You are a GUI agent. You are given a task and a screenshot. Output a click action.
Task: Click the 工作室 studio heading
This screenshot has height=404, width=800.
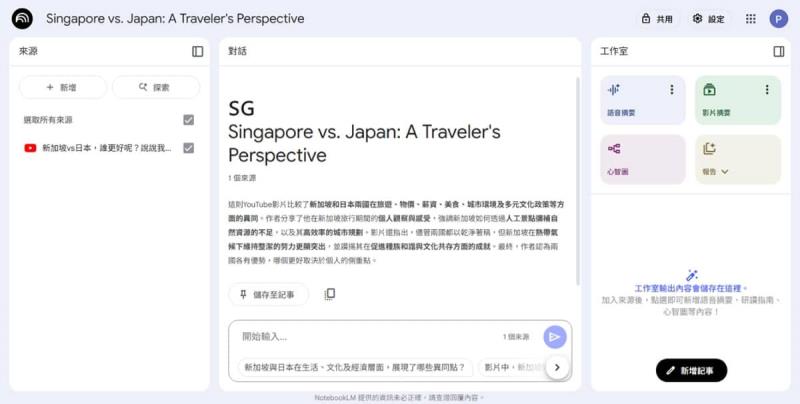[x=614, y=51]
